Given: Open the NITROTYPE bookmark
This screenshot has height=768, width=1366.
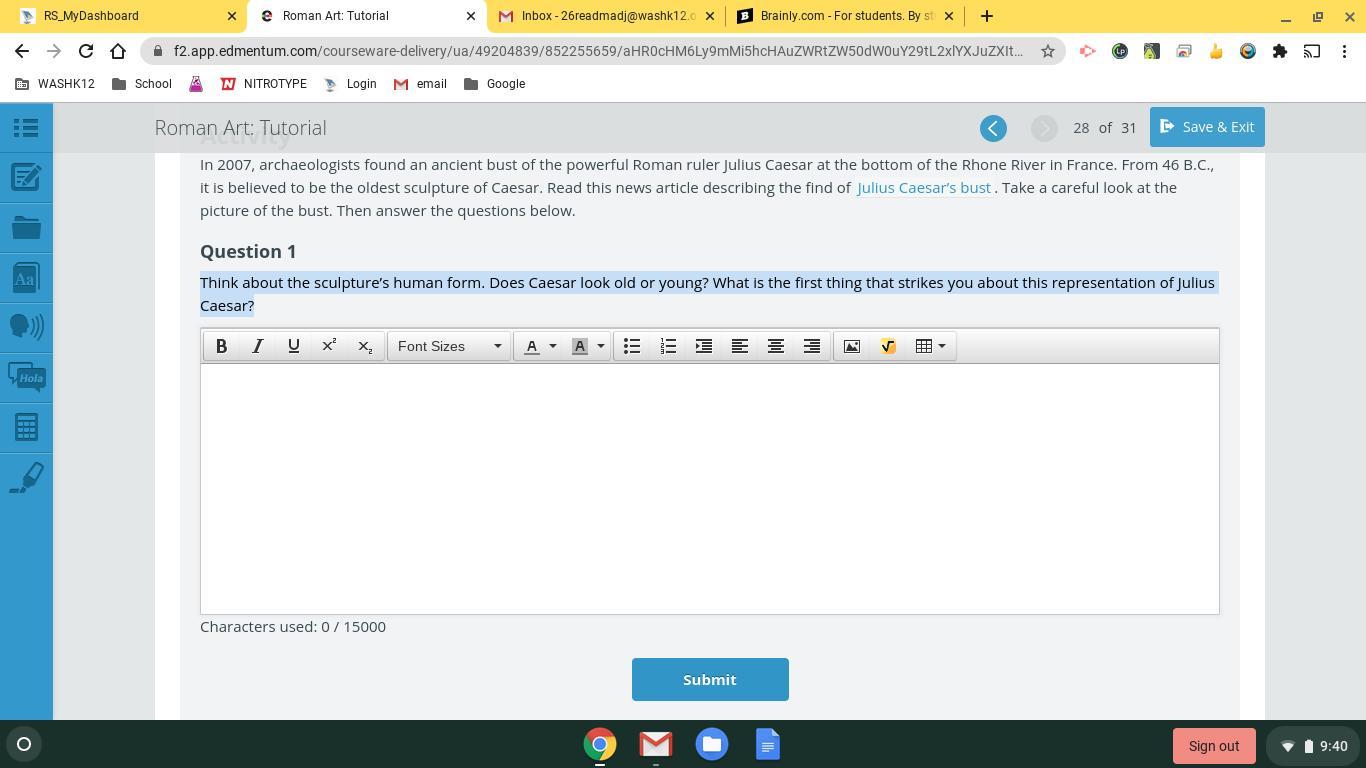Looking at the screenshot, I should (x=264, y=84).
